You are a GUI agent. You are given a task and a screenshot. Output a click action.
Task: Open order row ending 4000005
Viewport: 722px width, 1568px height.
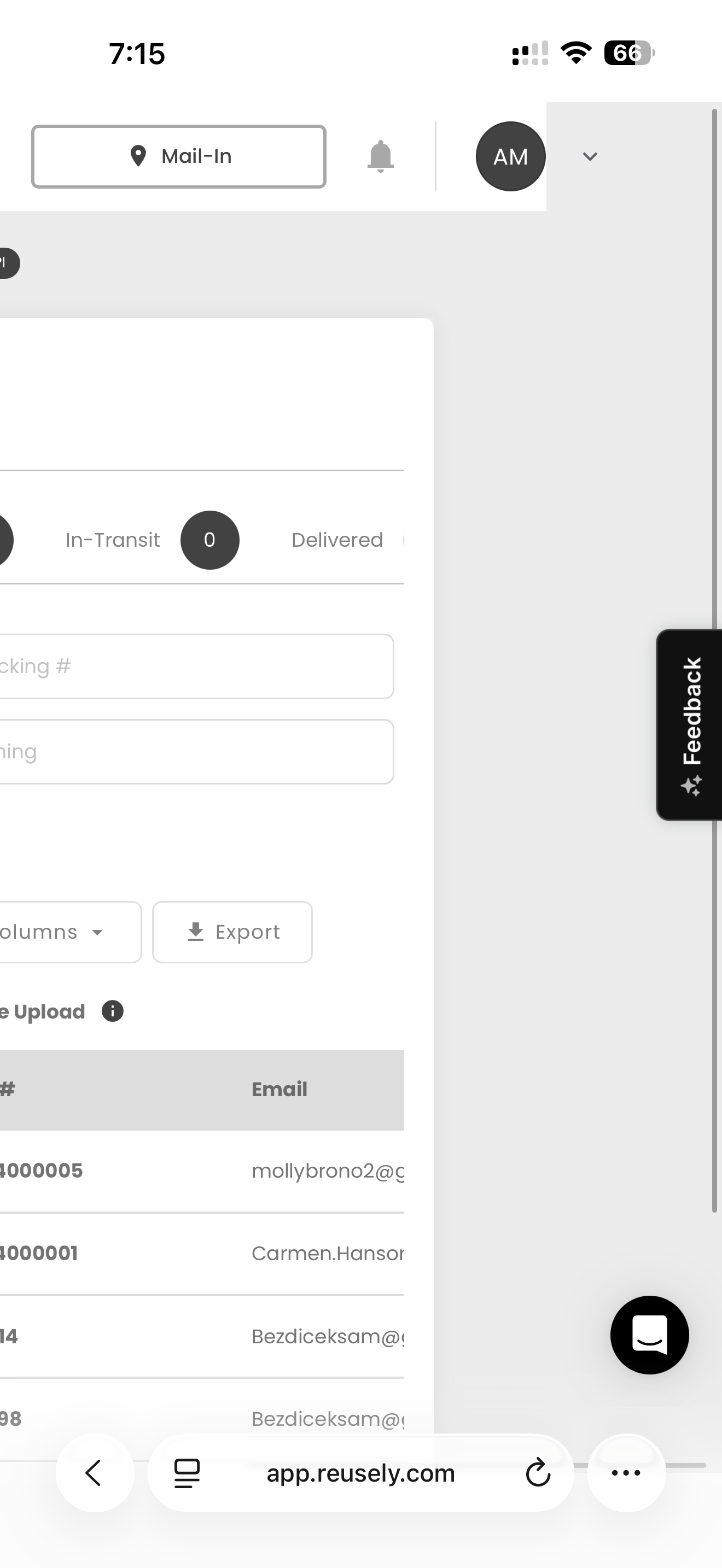click(202, 1171)
